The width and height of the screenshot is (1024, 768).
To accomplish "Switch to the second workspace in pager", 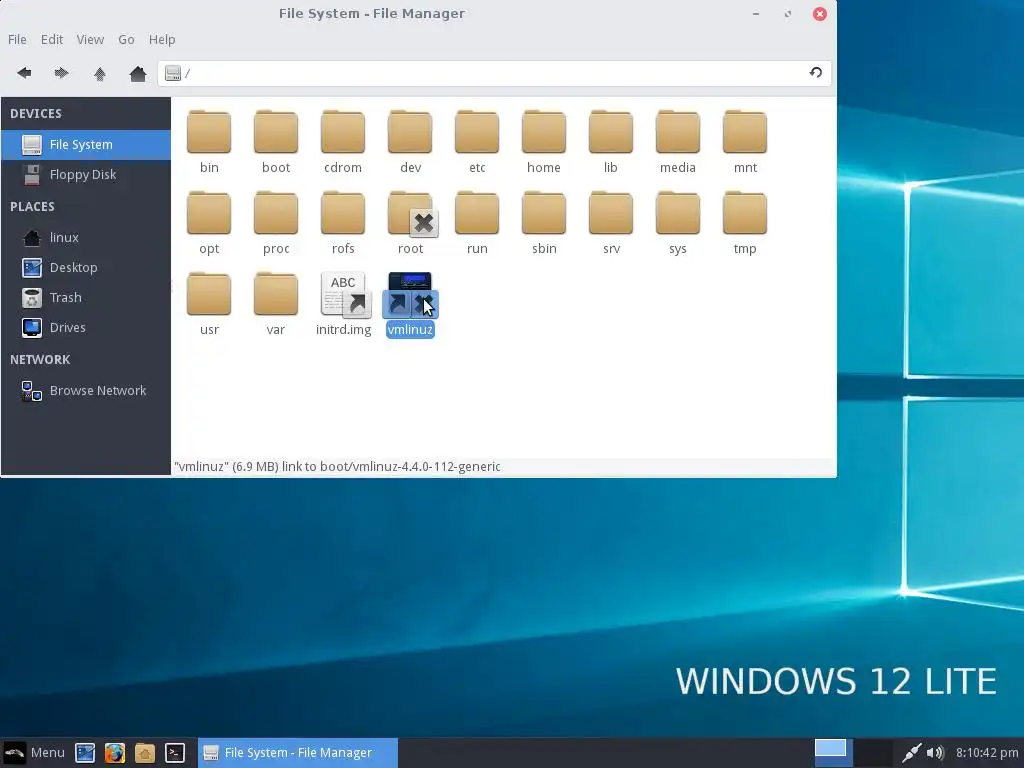I will click(x=872, y=752).
